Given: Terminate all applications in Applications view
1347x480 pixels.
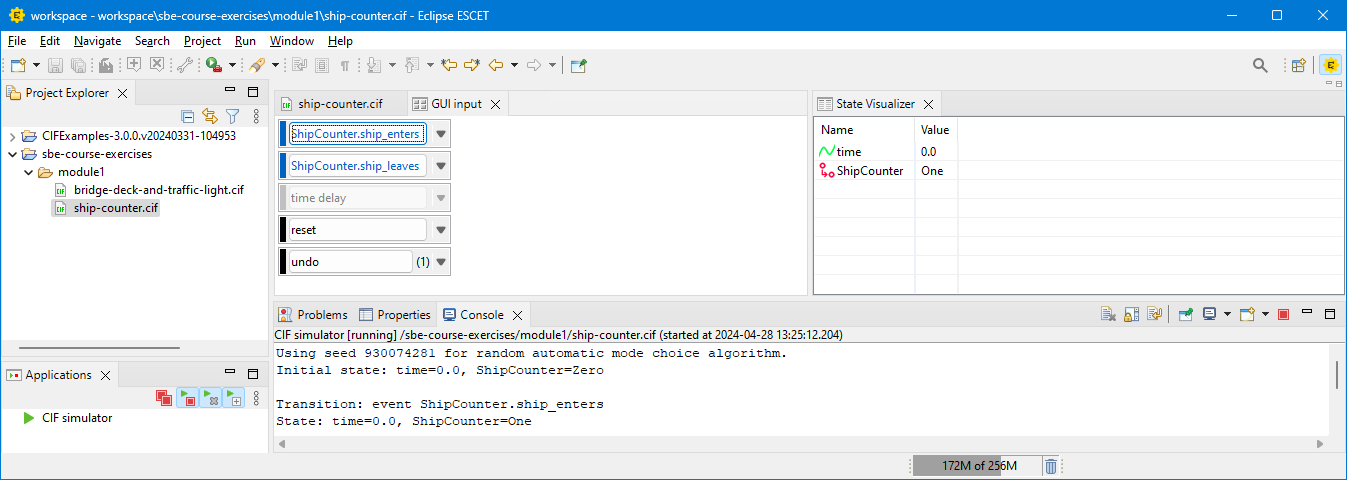Looking at the screenshot, I should point(164,398).
